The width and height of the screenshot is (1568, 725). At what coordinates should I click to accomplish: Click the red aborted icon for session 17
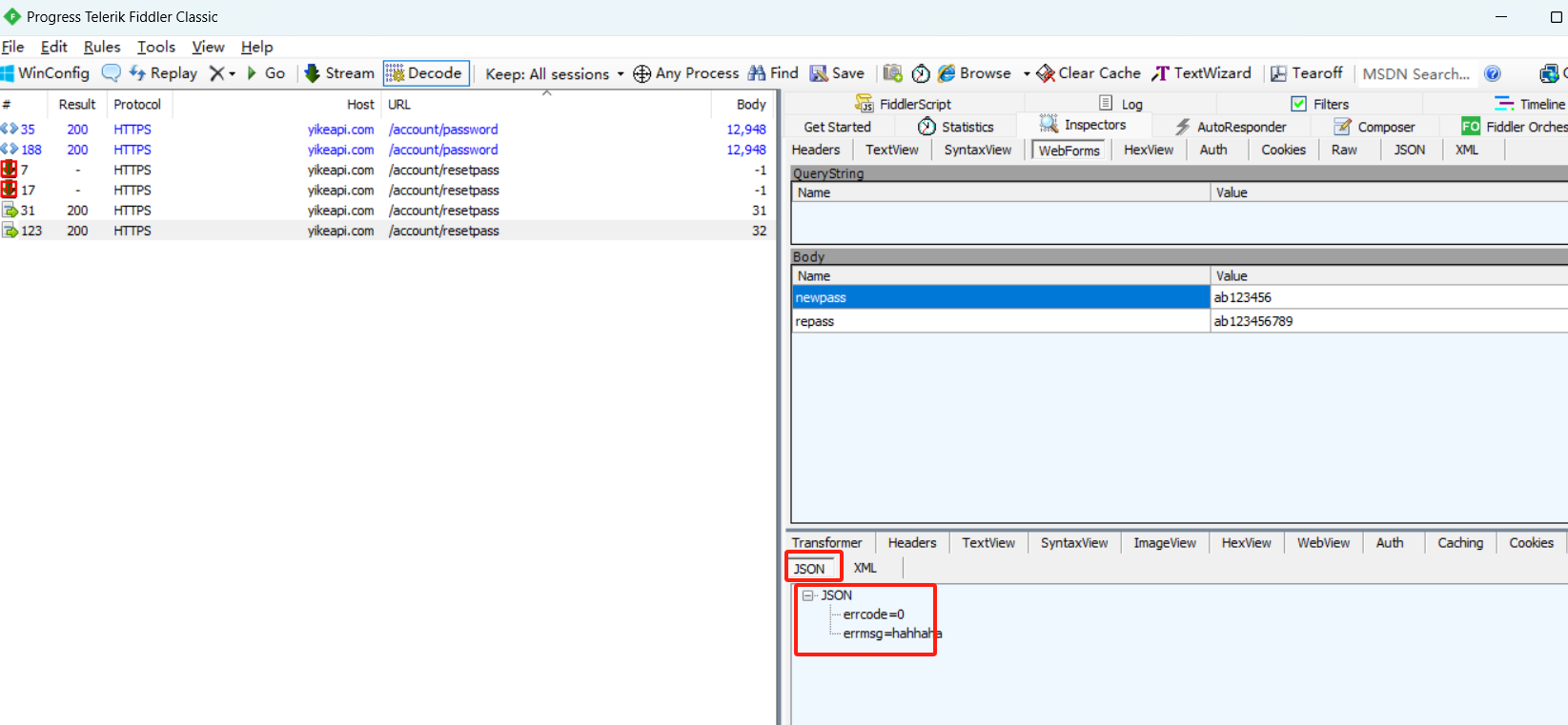pos(10,190)
